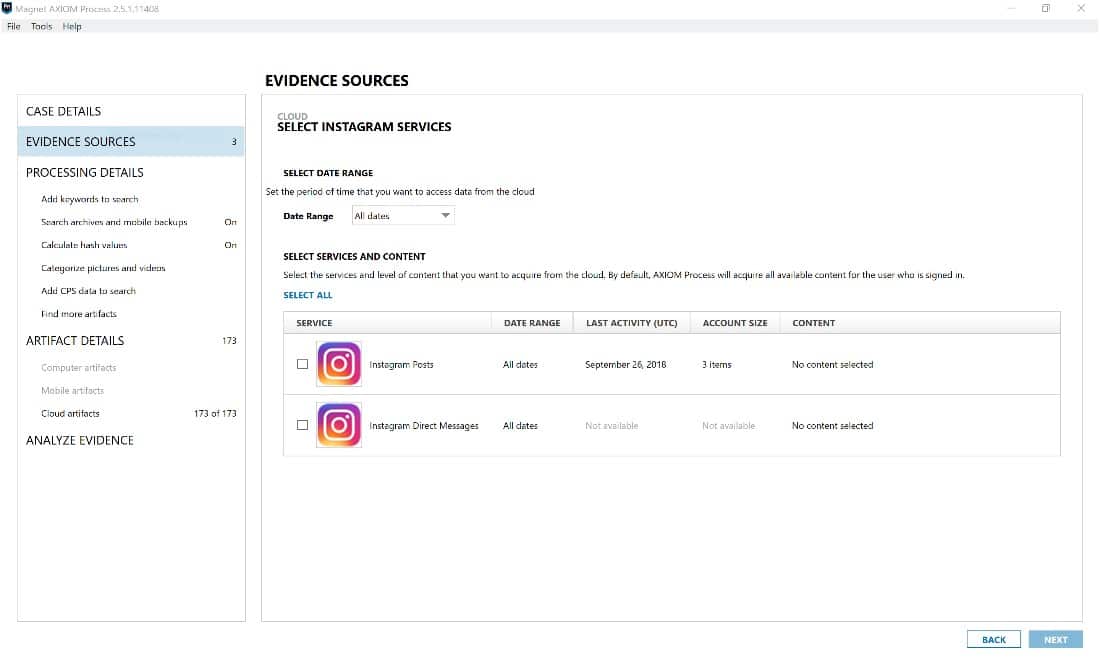The width and height of the screenshot is (1100, 658).
Task: Open Add CPS data to search
Action: pos(88,290)
